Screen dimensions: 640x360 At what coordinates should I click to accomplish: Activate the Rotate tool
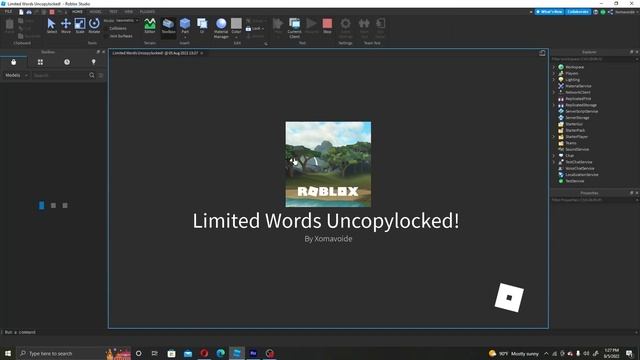coord(94,26)
